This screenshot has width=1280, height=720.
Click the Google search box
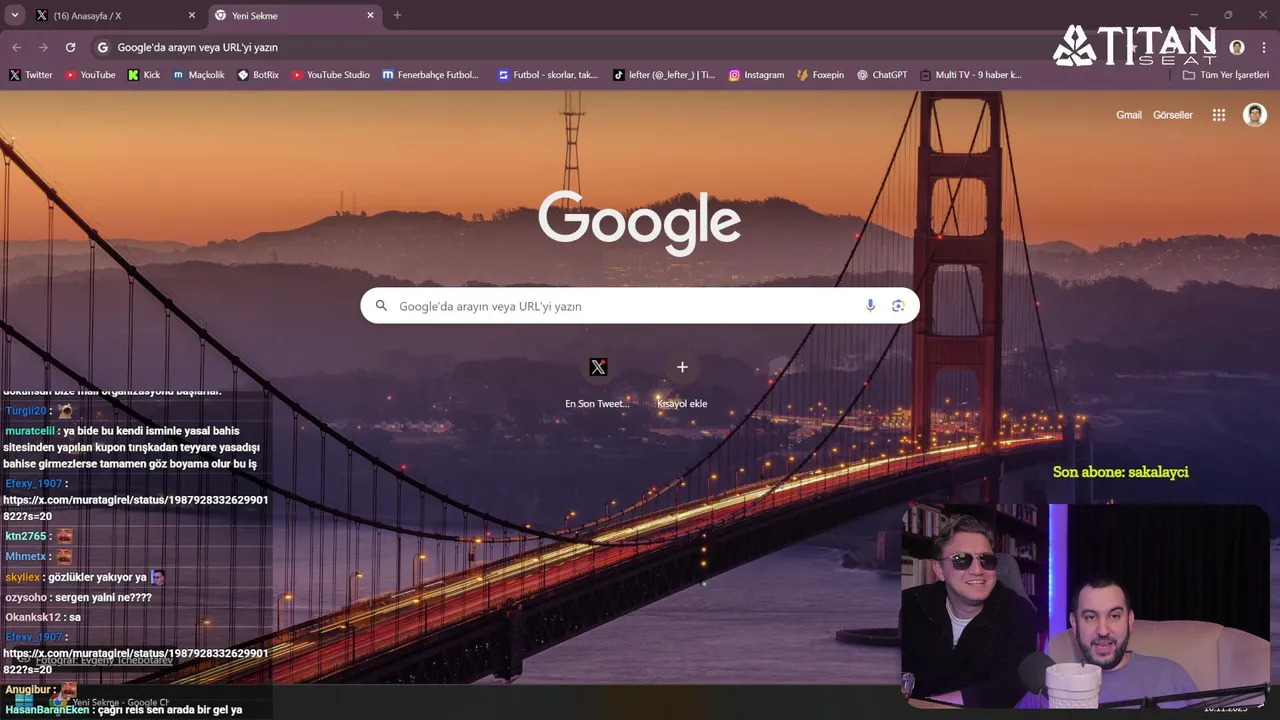tap(640, 306)
